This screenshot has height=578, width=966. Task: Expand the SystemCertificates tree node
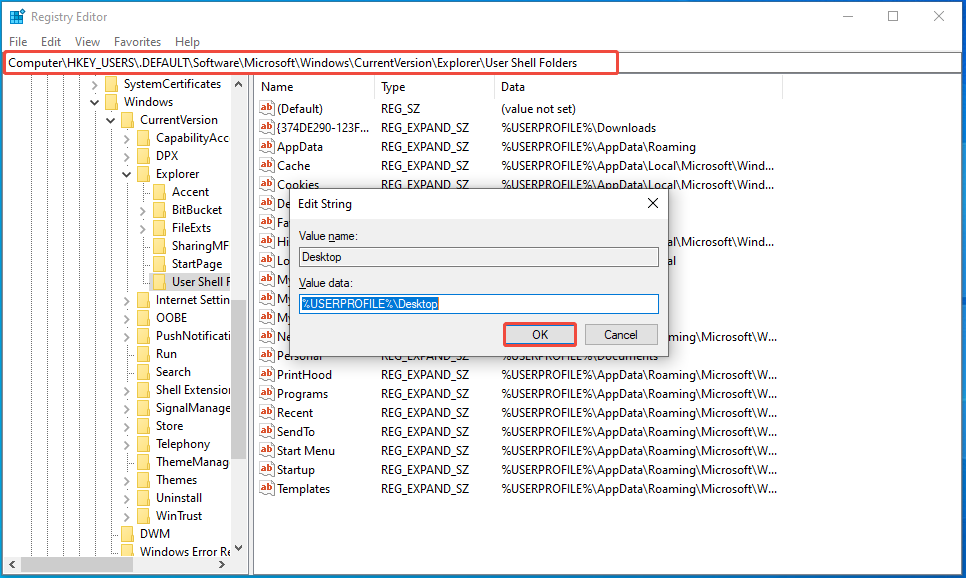94,84
